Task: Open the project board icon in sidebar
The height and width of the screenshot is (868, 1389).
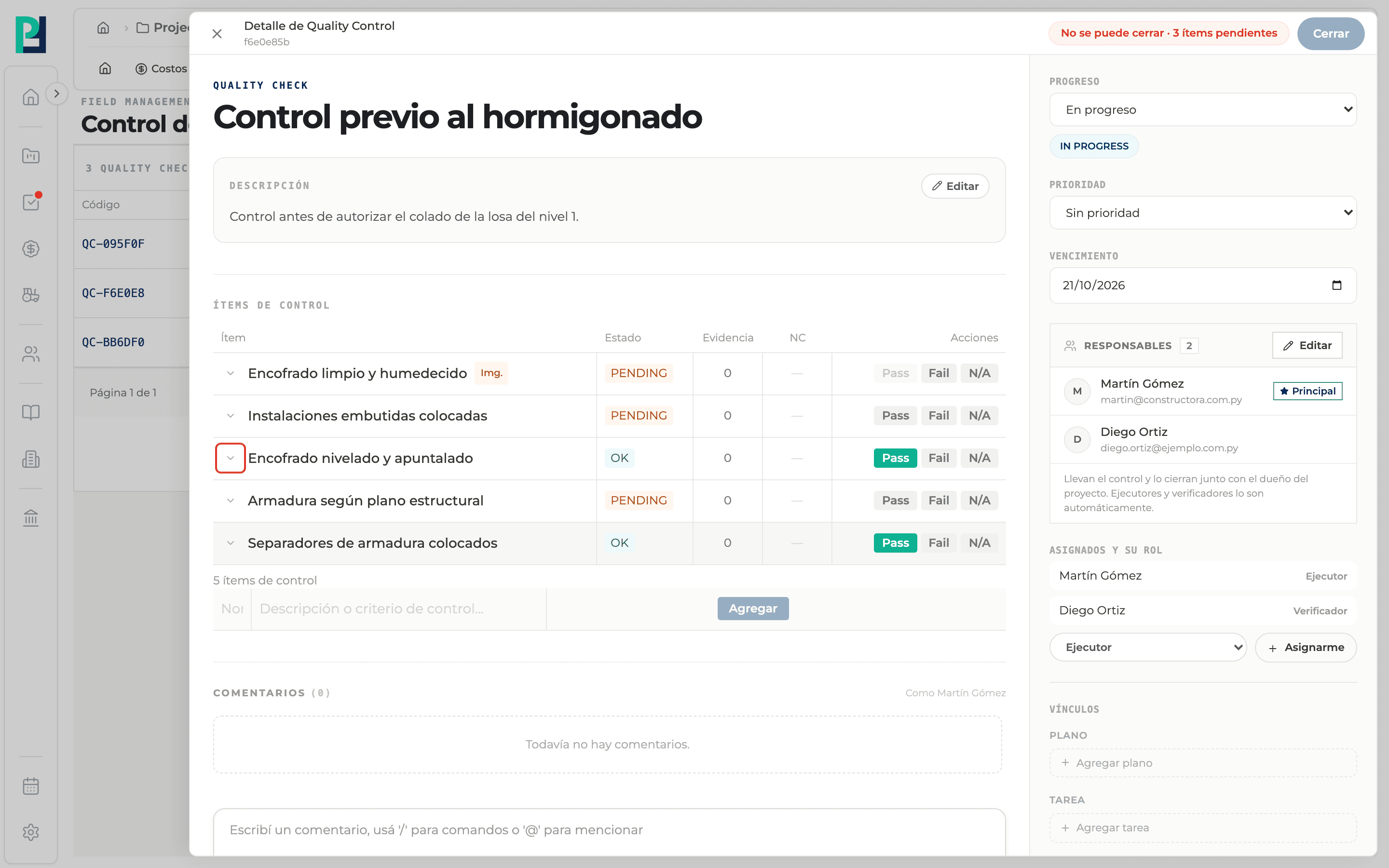Action: [x=30, y=156]
